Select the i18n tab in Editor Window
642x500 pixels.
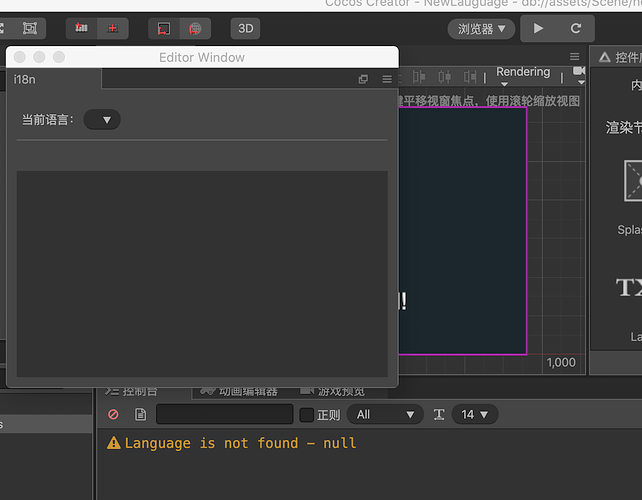[53, 79]
